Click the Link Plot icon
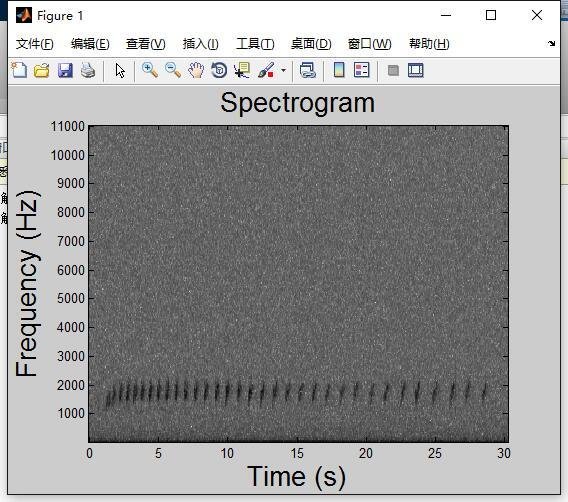 [x=308, y=70]
